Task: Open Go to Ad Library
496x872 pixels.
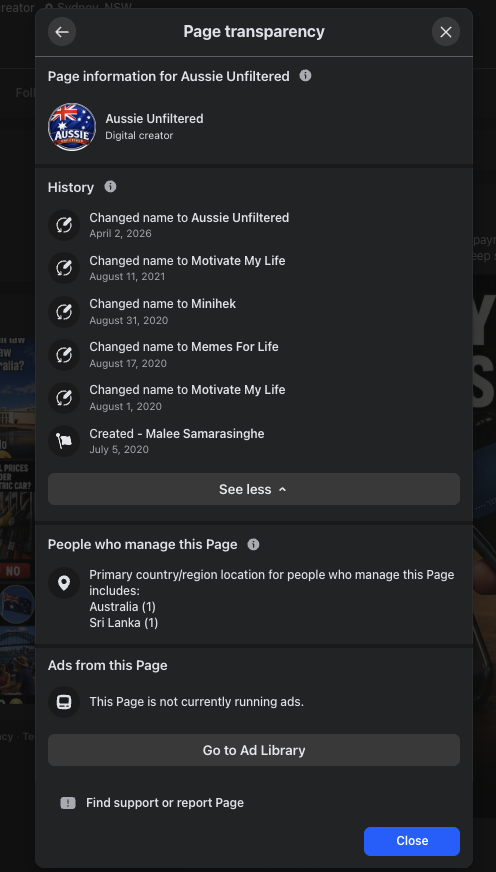Action: pyautogui.click(x=254, y=750)
